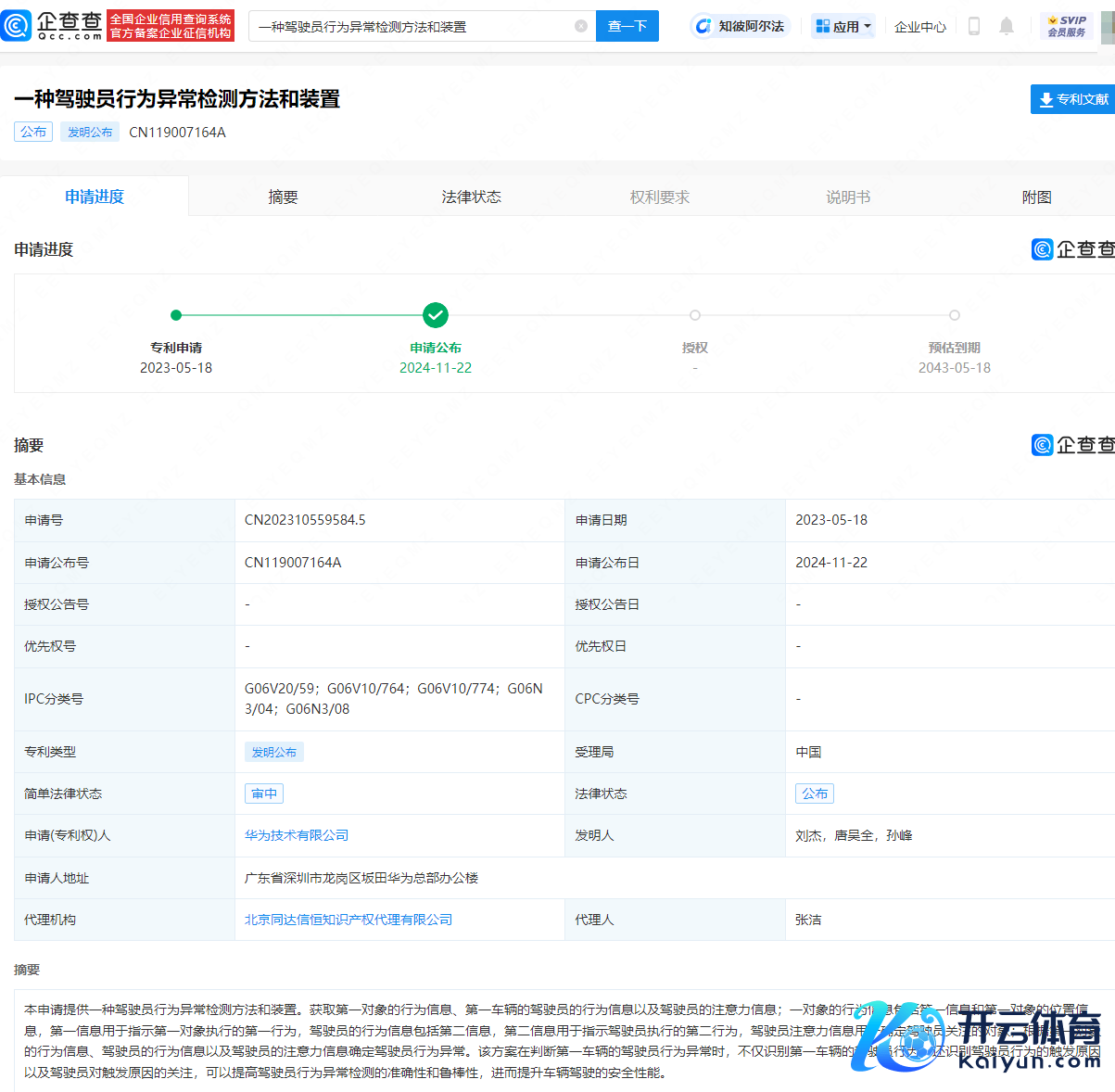
Task: Click the 专利申请 timeline dot
Action: click(176, 315)
